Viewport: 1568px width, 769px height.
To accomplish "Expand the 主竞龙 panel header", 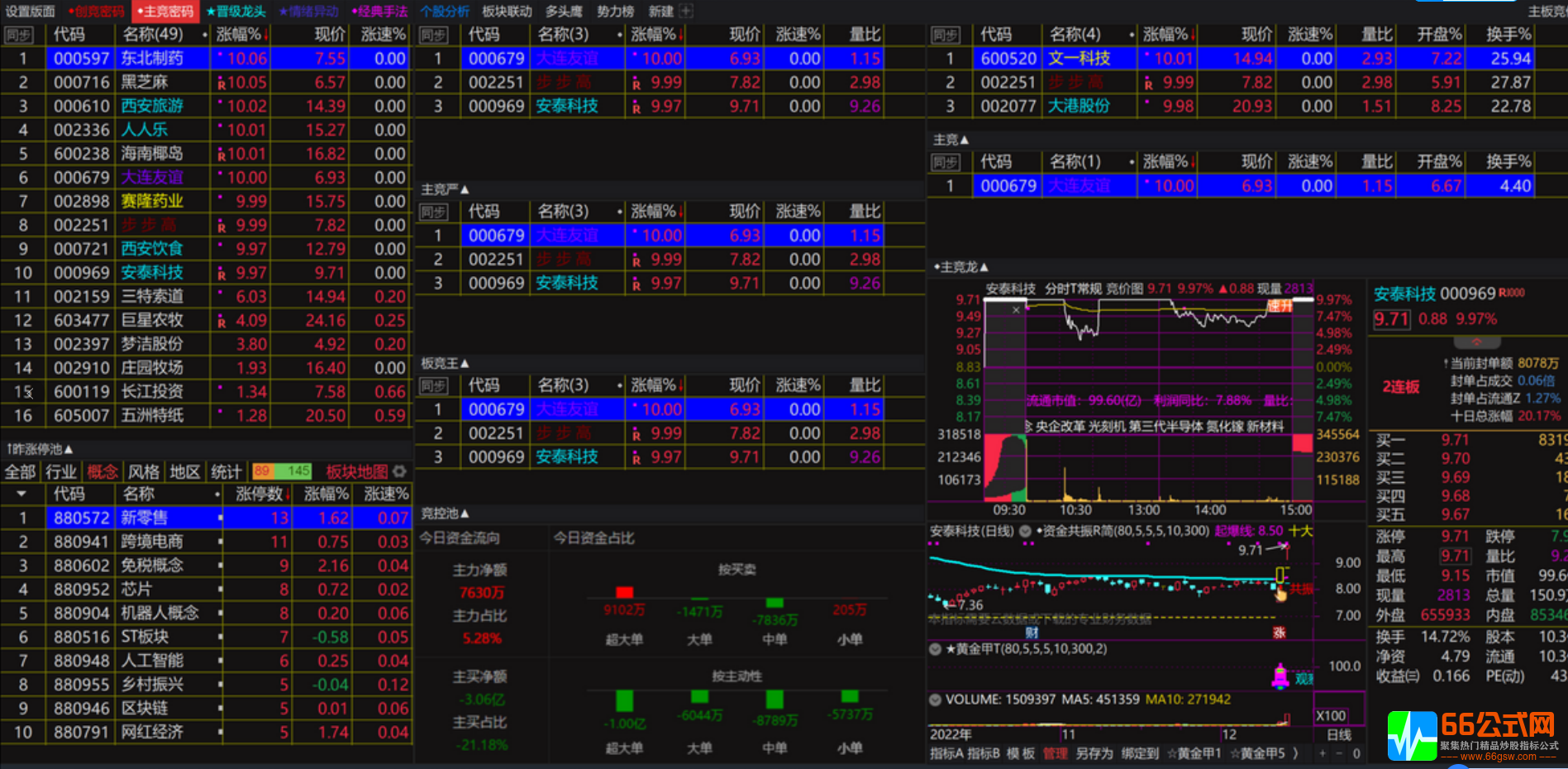I will (x=984, y=267).
